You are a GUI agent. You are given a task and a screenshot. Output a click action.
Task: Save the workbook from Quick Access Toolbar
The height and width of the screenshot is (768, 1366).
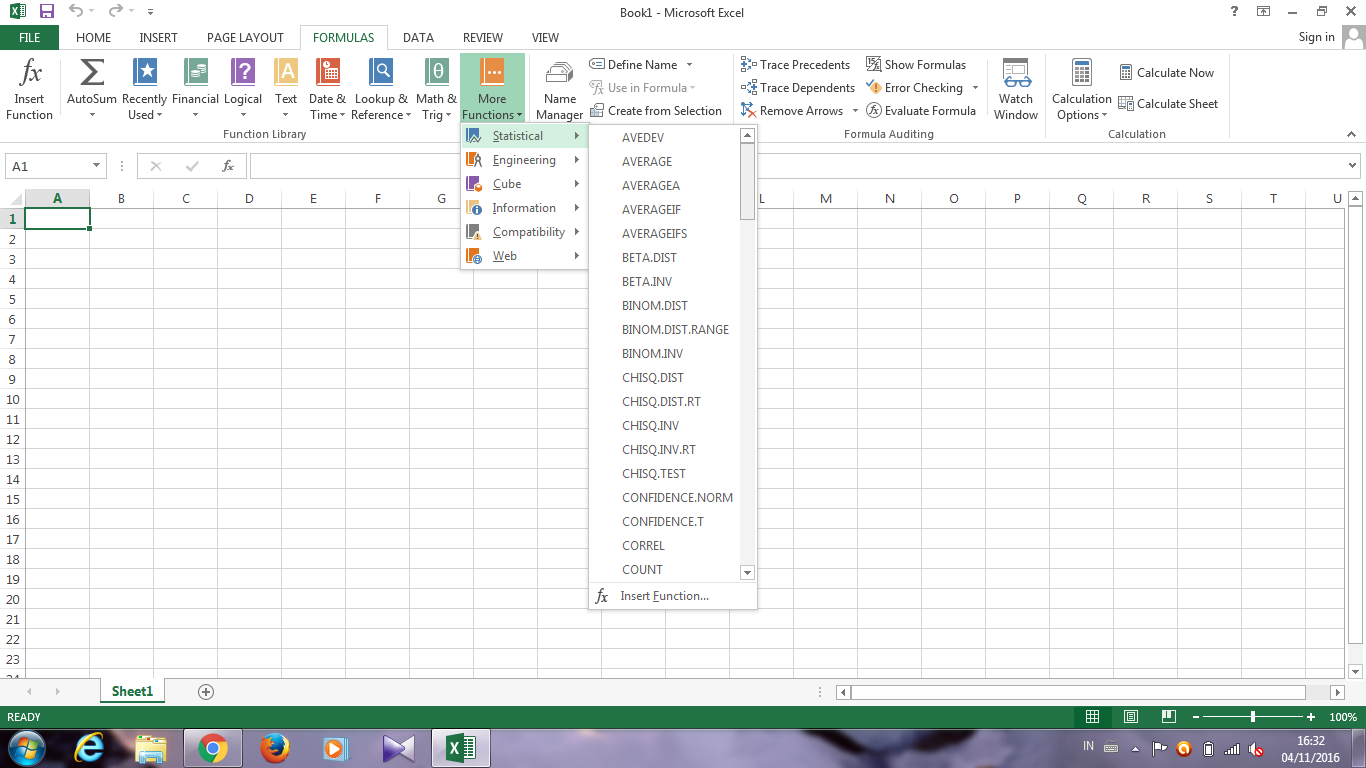(47, 12)
